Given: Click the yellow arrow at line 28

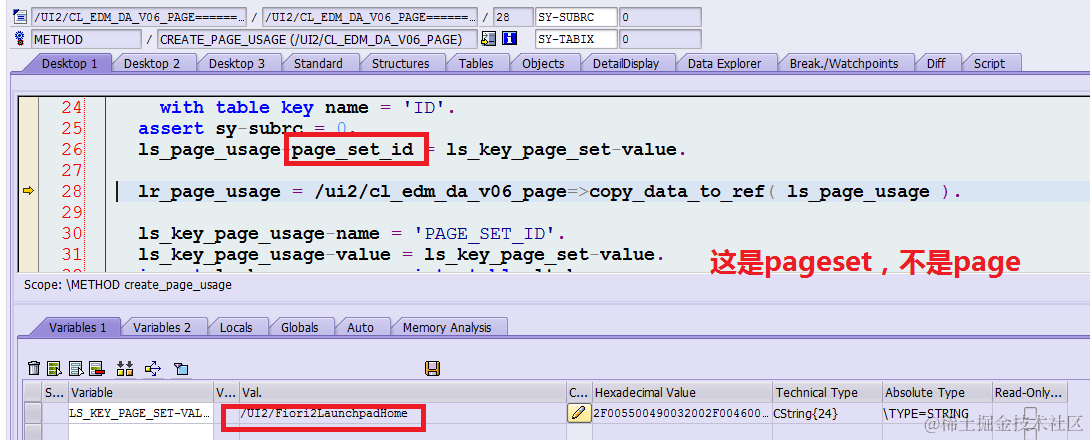Looking at the screenshot, I should point(29,190).
